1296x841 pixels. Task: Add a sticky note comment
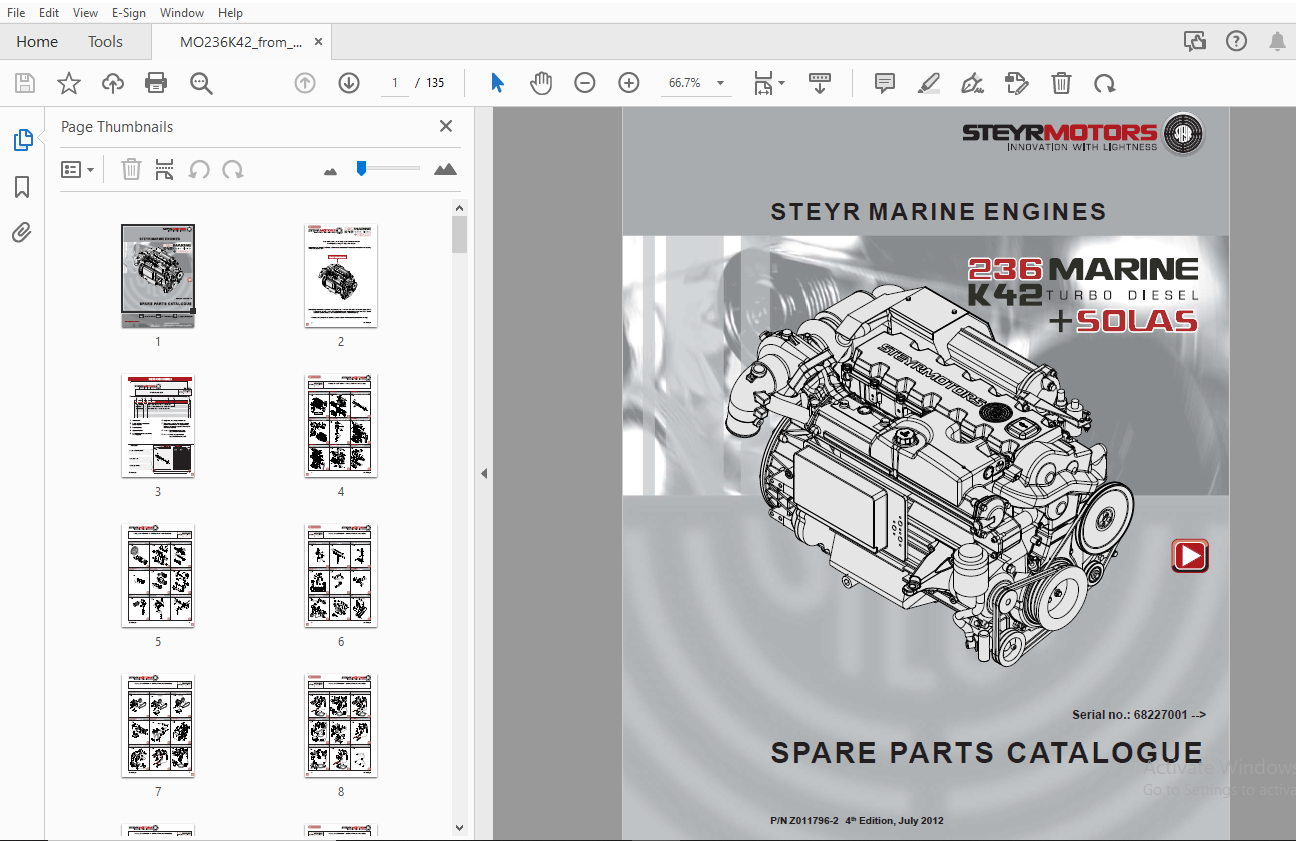[x=884, y=83]
